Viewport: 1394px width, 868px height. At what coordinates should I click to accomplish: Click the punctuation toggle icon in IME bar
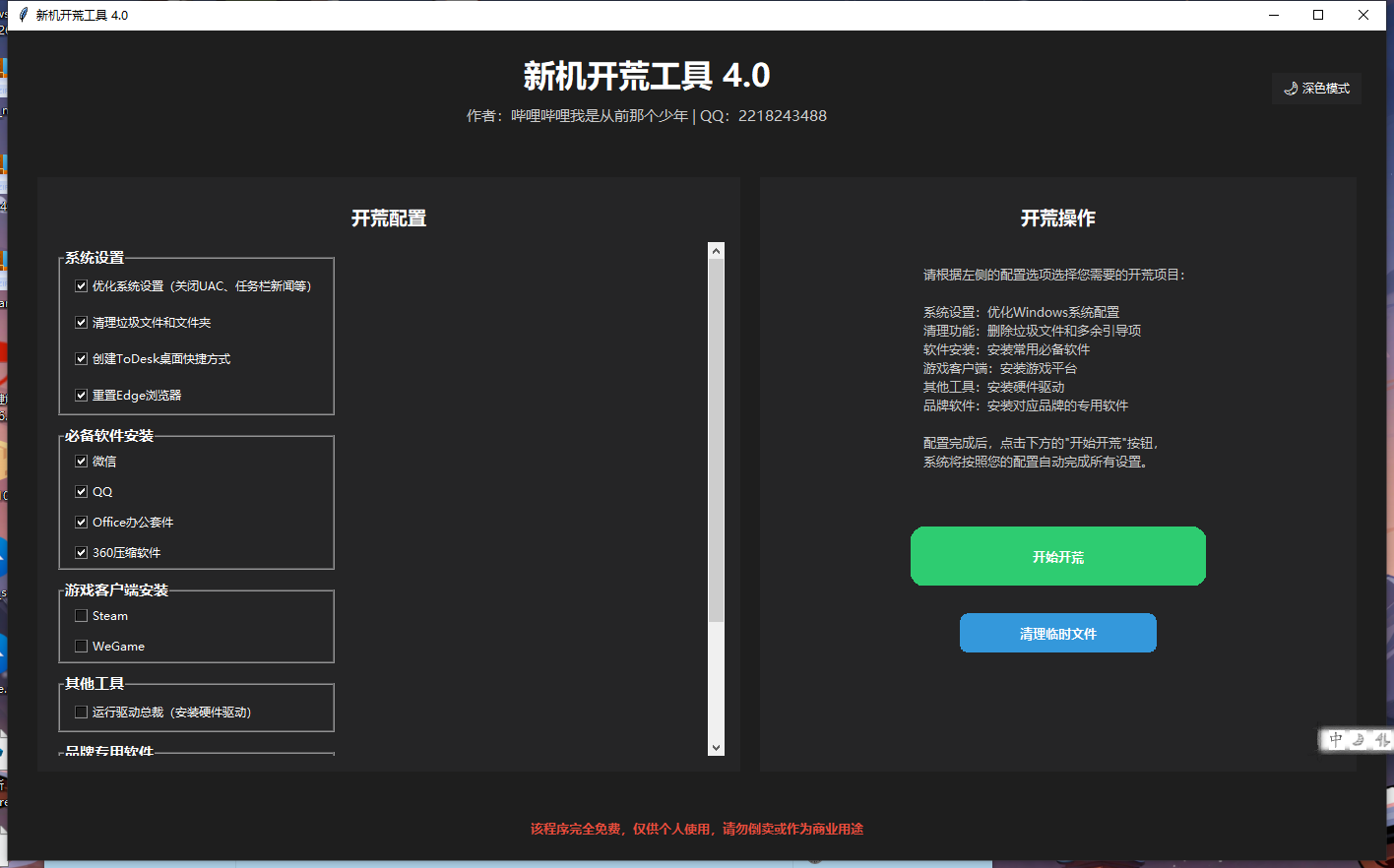tap(1380, 739)
